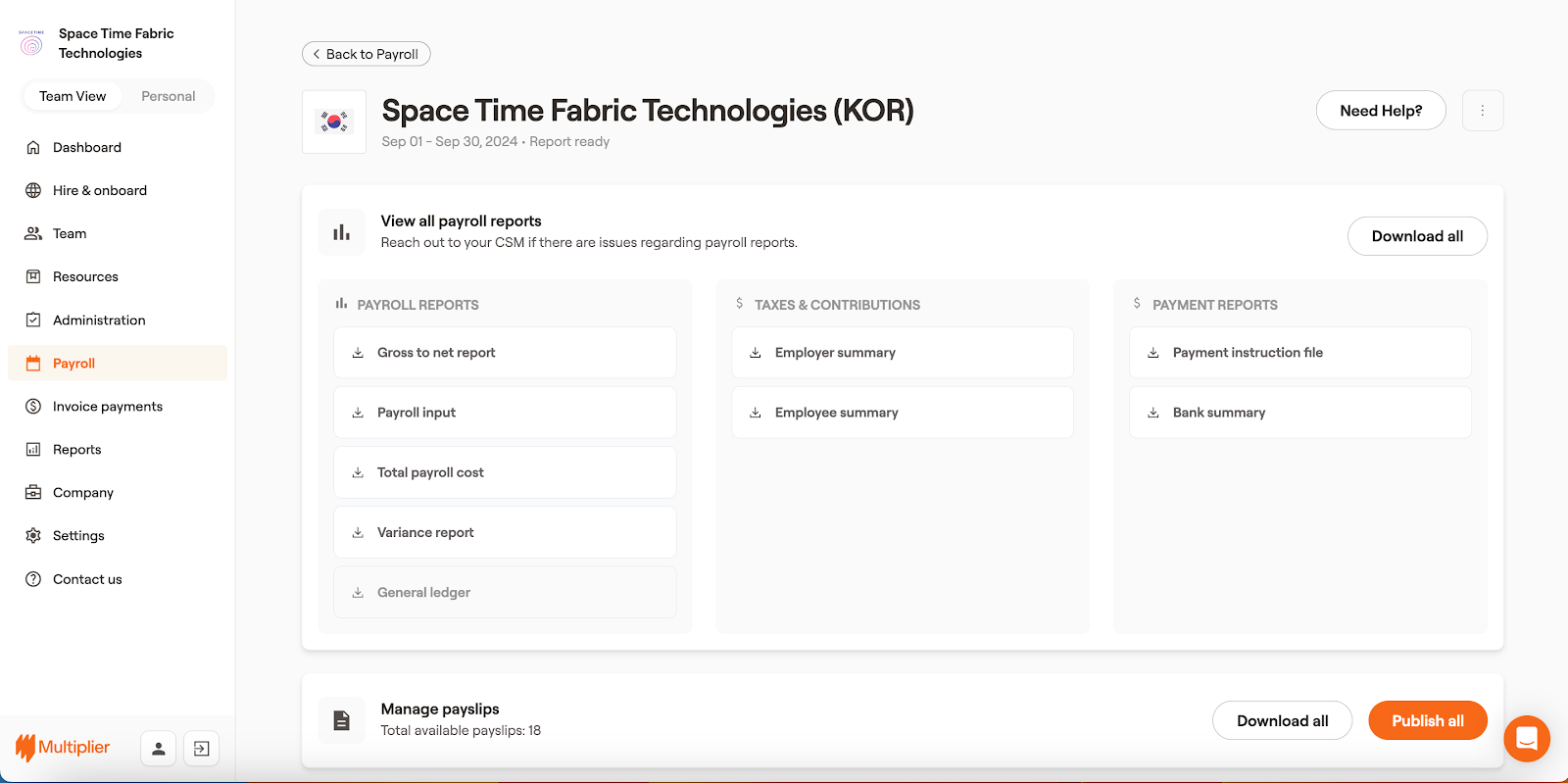Click the logout icon button
Viewport: 1568px width, 783px height.
pyautogui.click(x=201, y=749)
